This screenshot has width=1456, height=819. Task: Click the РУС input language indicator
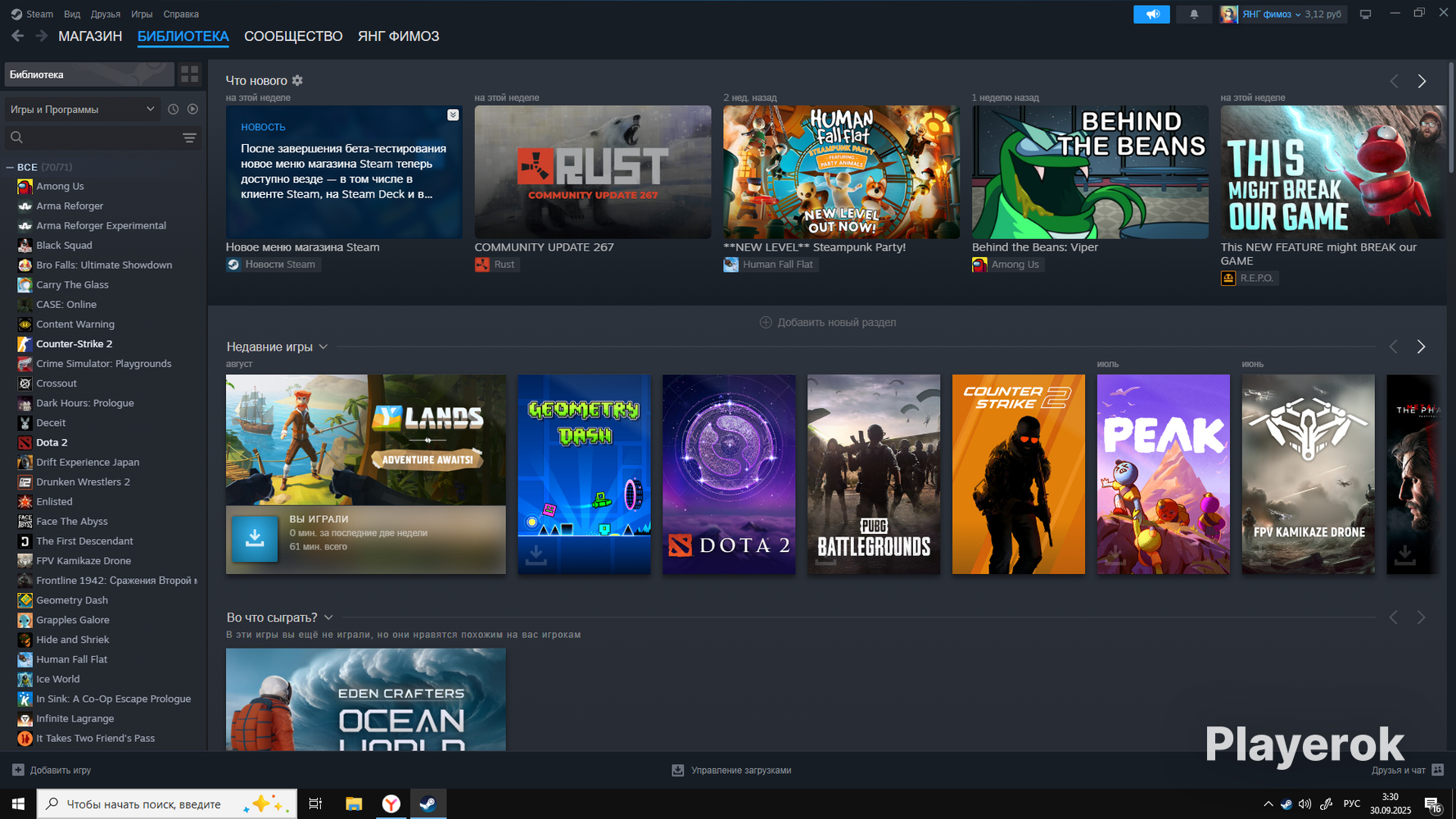[1352, 804]
